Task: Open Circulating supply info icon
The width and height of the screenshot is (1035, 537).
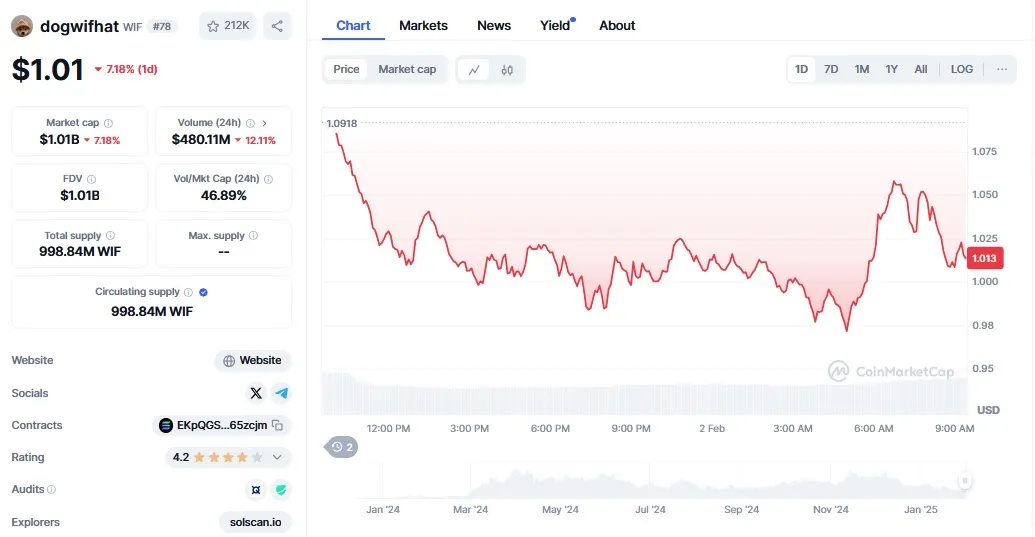Action: (x=188, y=292)
